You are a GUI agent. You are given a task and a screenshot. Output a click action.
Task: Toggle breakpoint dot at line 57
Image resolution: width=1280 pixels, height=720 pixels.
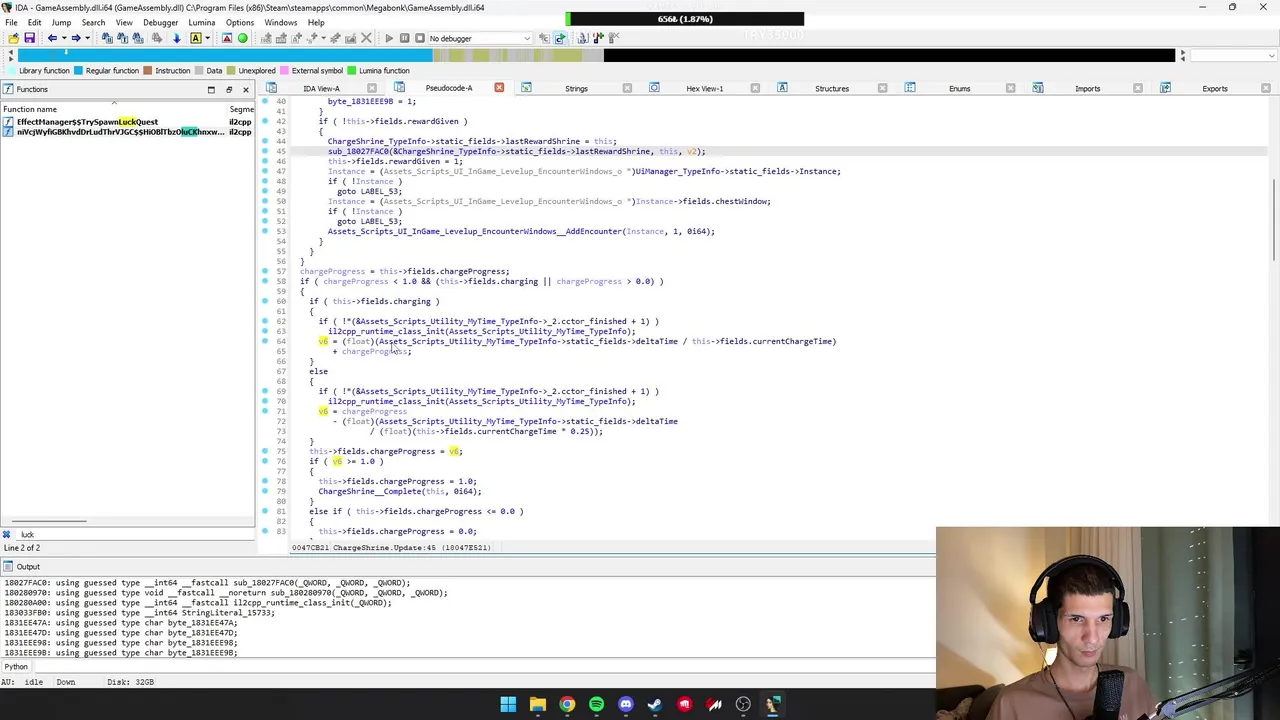click(x=265, y=271)
